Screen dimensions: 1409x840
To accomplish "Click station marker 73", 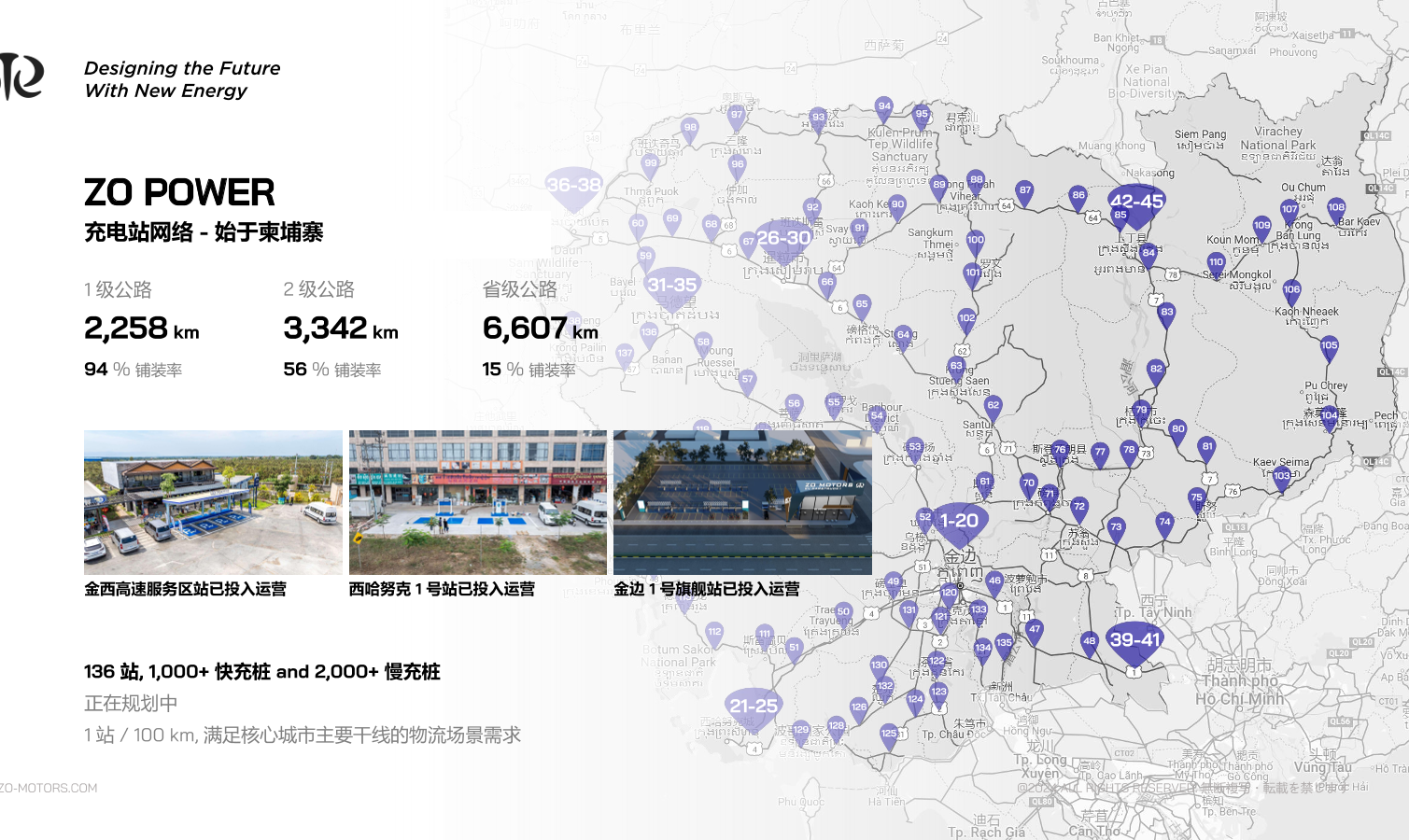I will (x=1116, y=530).
